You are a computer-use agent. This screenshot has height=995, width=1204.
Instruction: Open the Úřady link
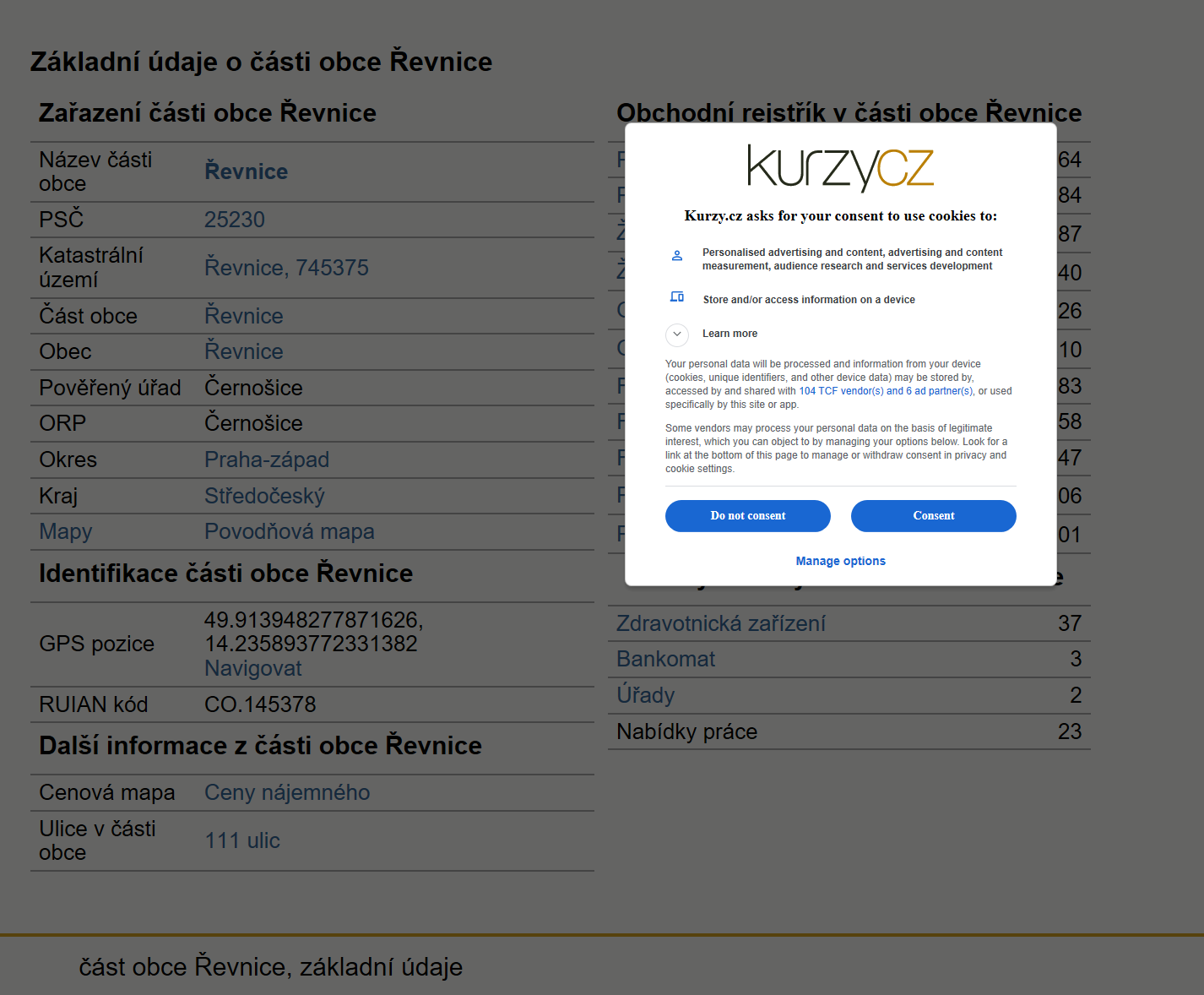coord(646,695)
